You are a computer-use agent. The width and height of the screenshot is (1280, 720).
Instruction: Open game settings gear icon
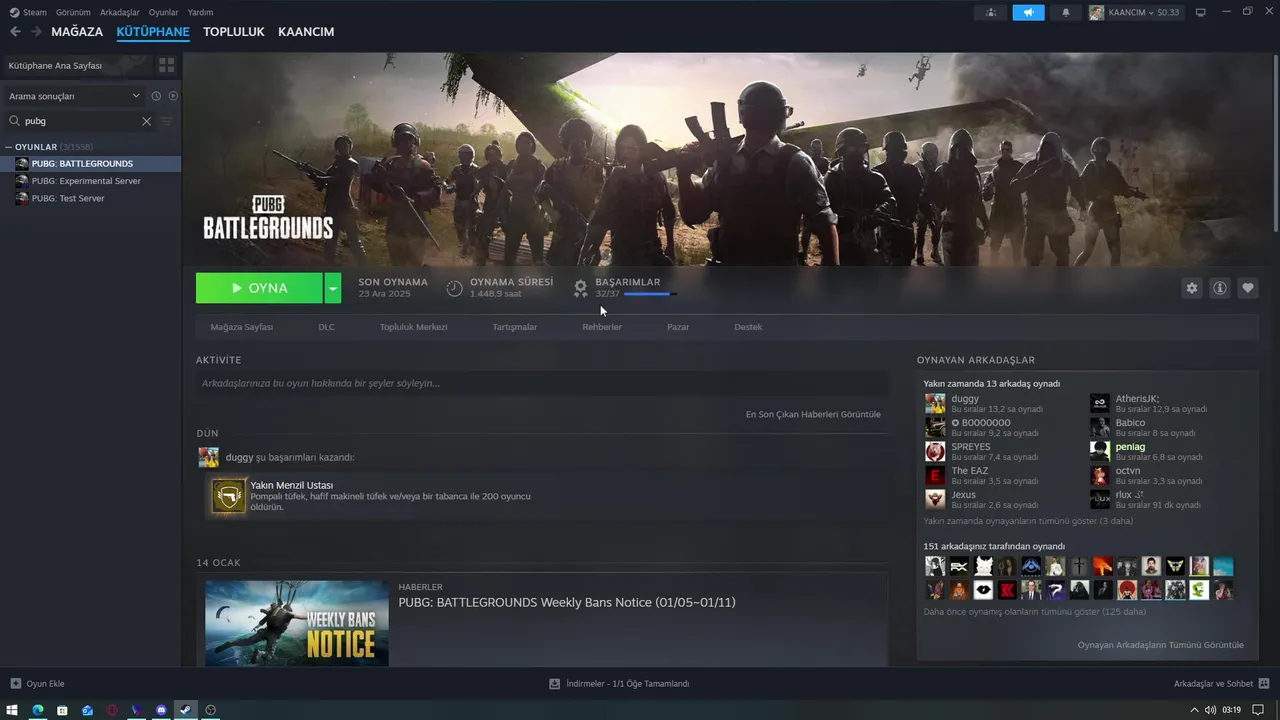1191,288
